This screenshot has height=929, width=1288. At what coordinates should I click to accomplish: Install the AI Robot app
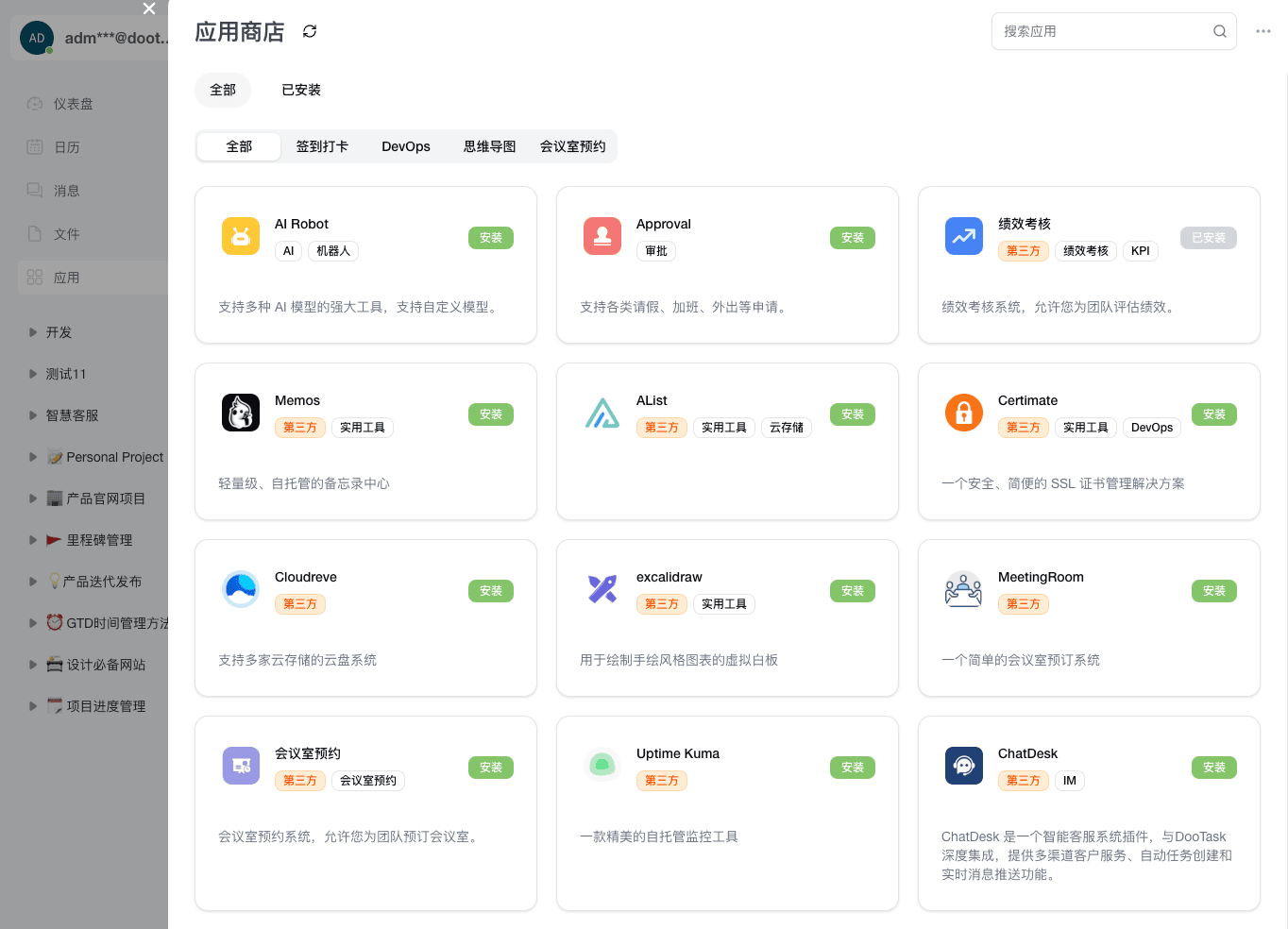(x=491, y=238)
